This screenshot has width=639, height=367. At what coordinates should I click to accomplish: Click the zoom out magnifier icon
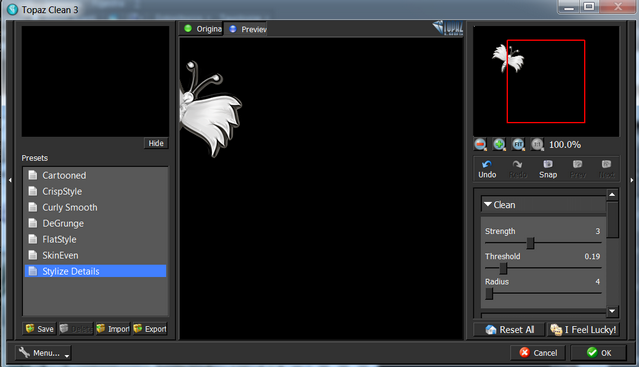coord(480,144)
